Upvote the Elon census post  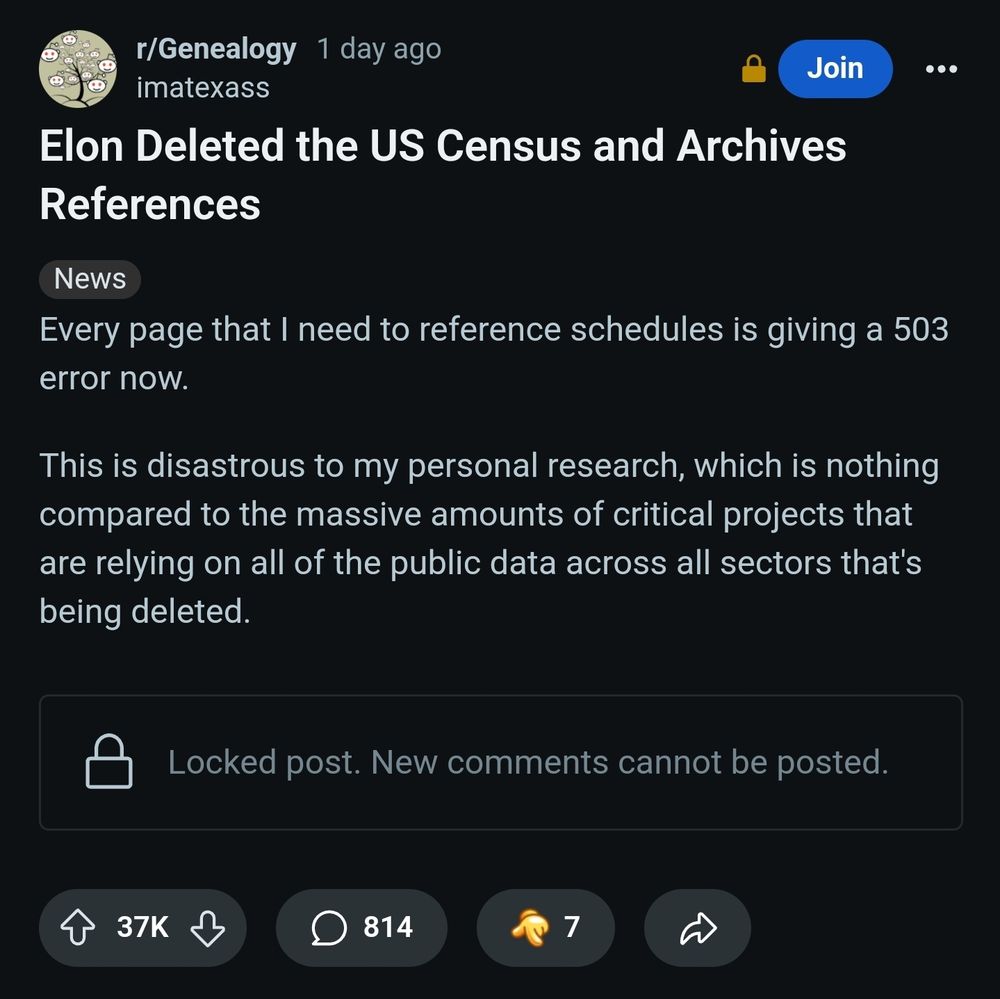76,928
